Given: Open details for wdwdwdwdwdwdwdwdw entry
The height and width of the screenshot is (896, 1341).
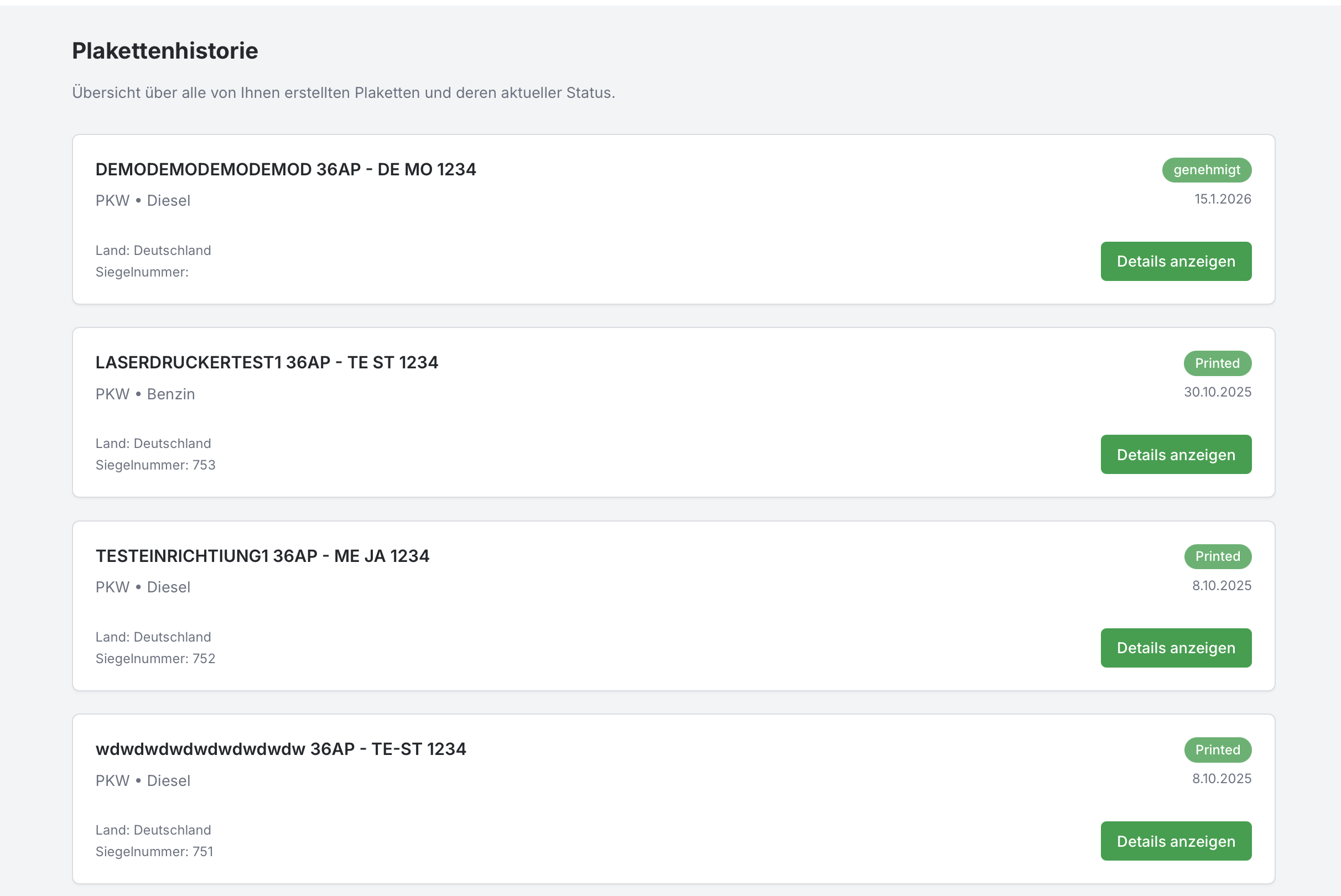Looking at the screenshot, I should coord(1176,841).
